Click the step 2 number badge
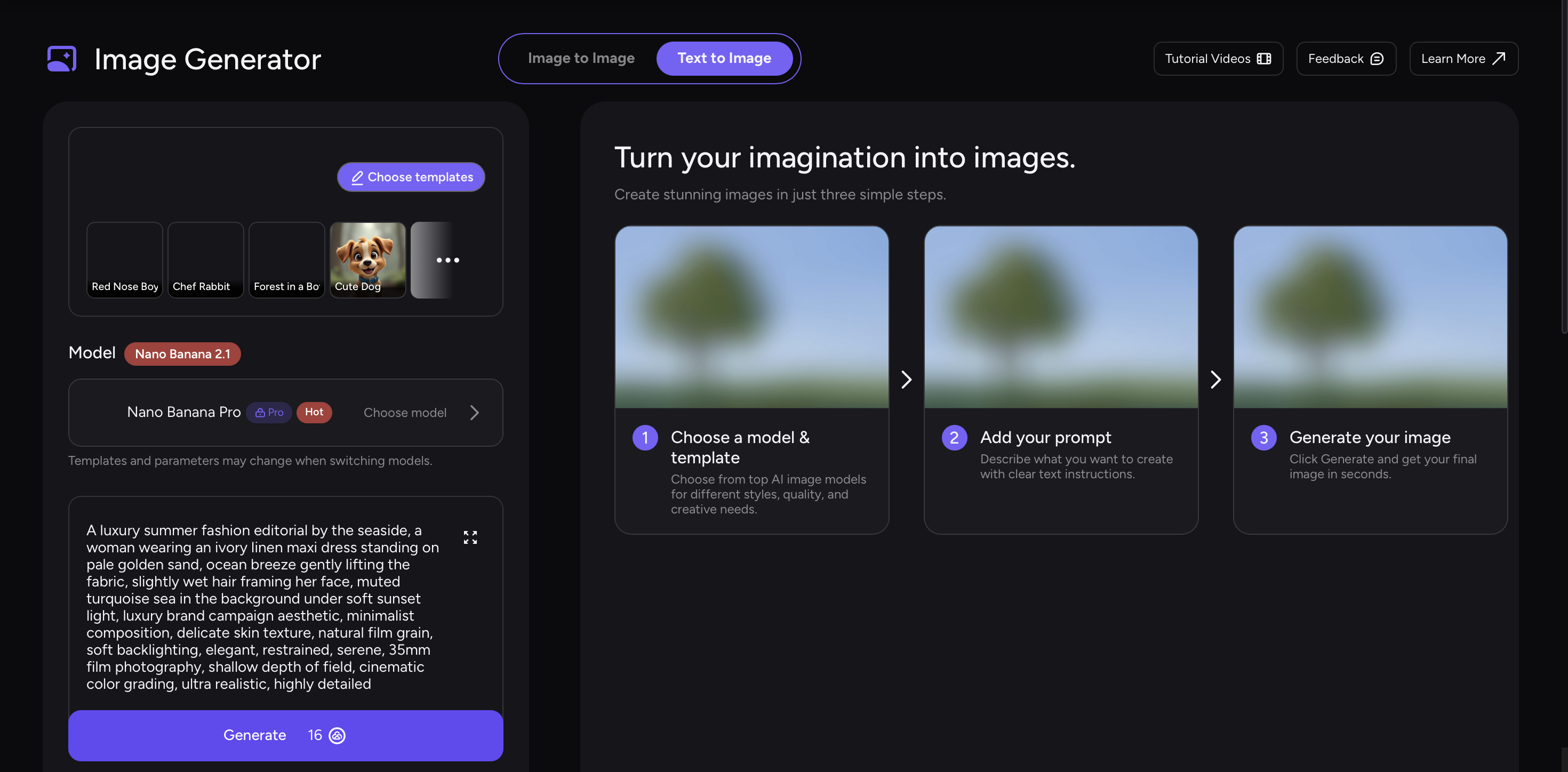The height and width of the screenshot is (772, 1568). pyautogui.click(x=954, y=437)
